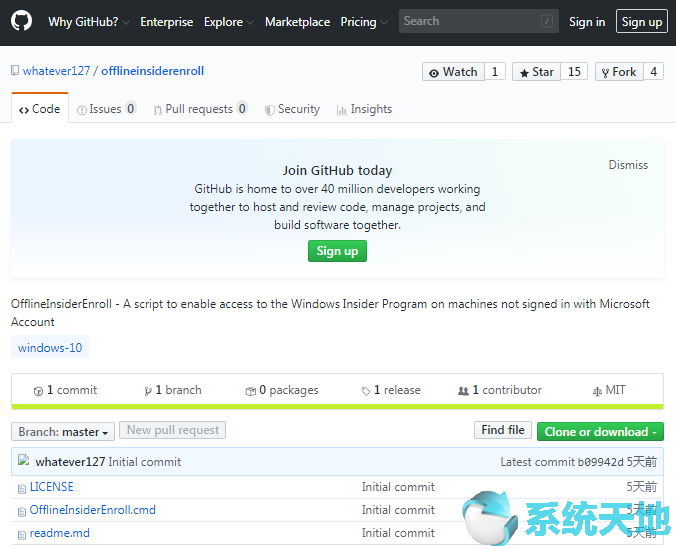The image size is (676, 549).
Task: Click the whatever127 avatar image
Action: tap(24, 460)
